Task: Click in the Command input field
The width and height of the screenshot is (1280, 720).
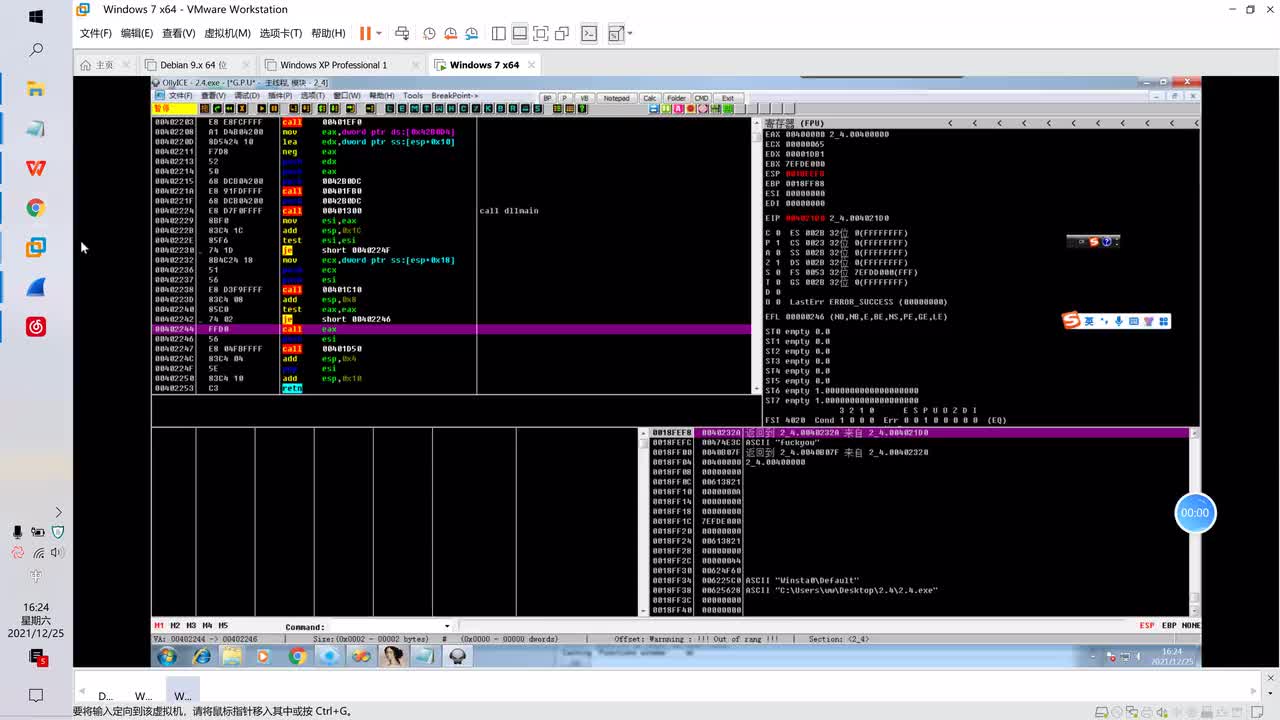Action: coord(385,627)
